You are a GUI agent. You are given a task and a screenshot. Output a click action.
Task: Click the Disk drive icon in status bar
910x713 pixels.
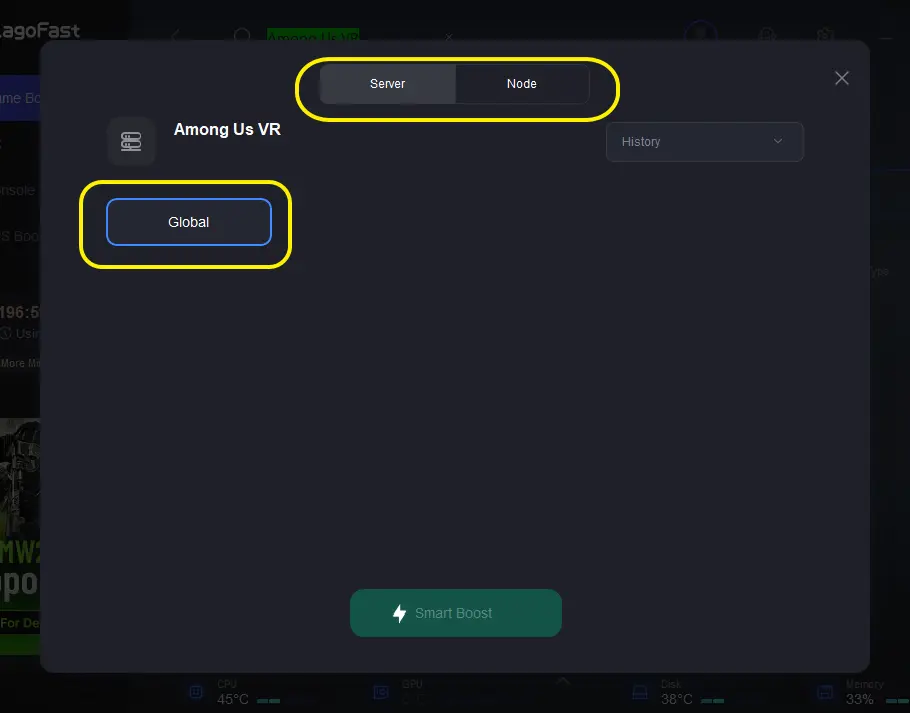640,692
